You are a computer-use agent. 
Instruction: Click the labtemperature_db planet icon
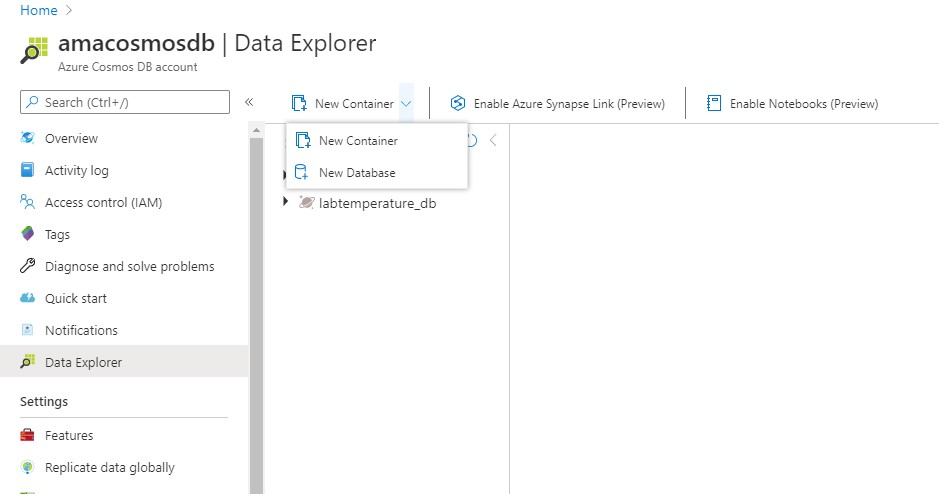306,202
